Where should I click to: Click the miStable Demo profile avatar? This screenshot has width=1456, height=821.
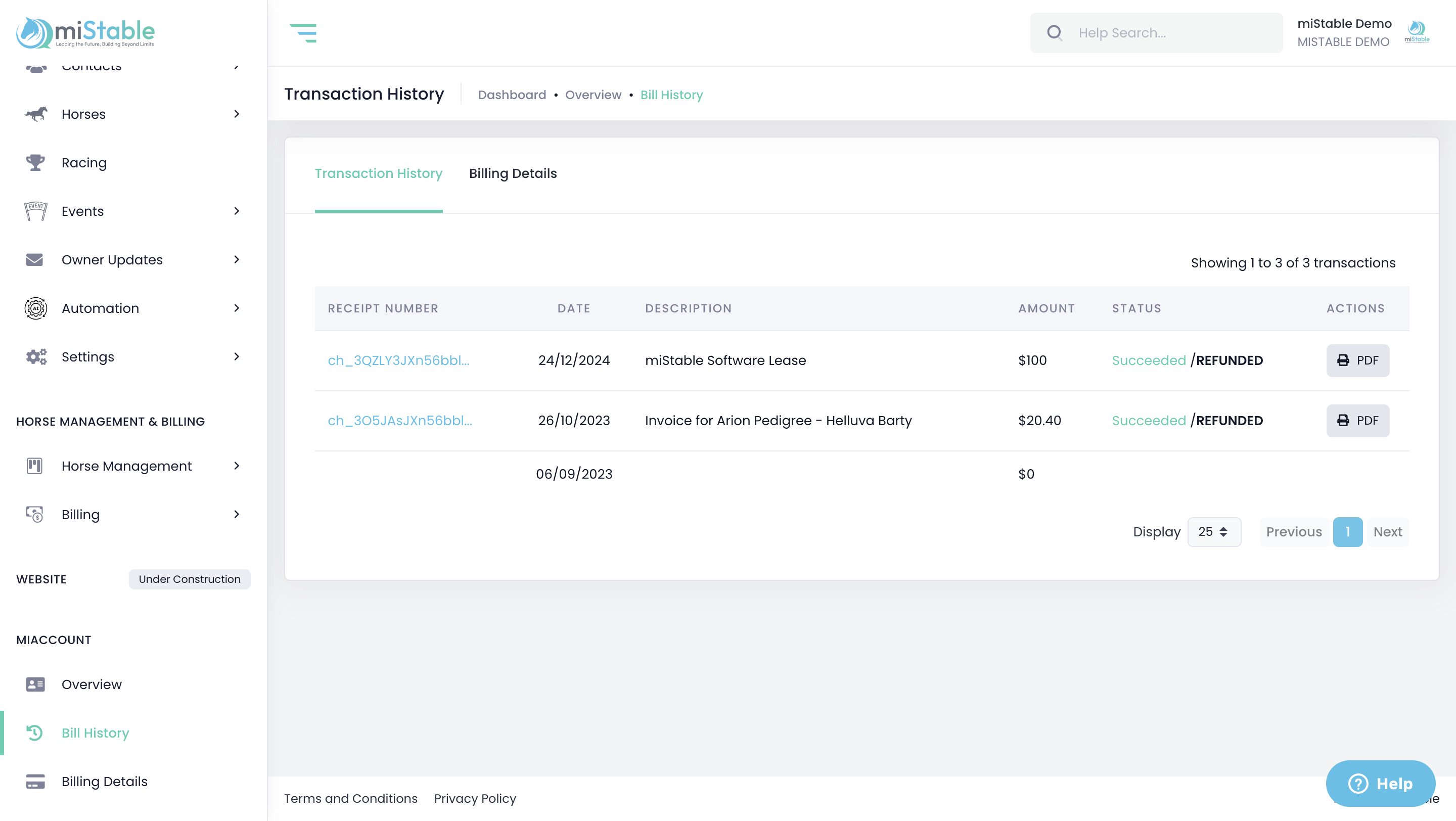coord(1417,32)
